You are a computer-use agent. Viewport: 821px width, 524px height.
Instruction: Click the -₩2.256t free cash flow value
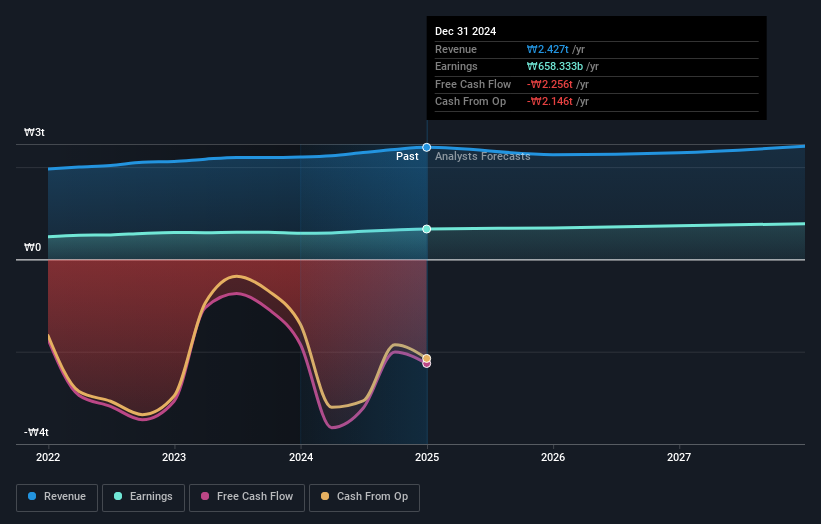550,84
